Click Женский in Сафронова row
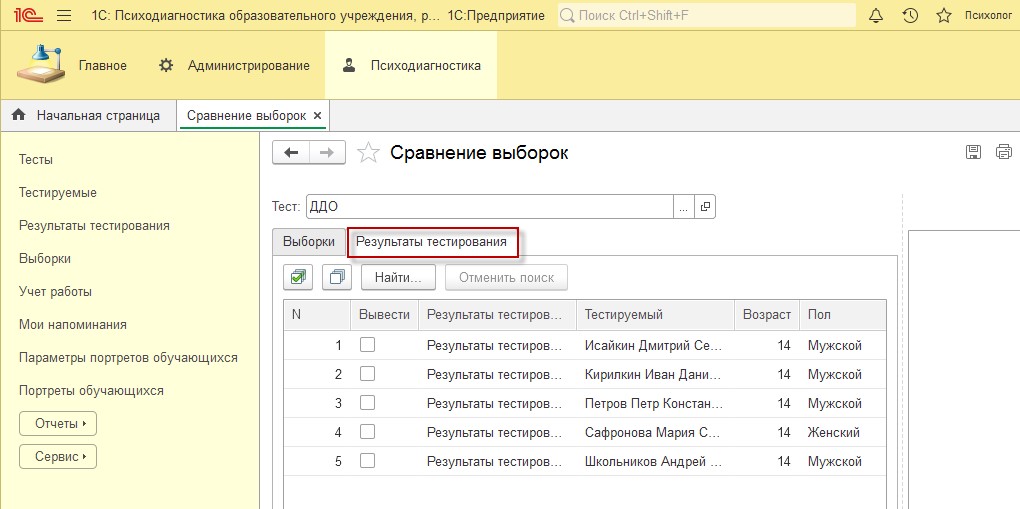The width and height of the screenshot is (1020, 509). [834, 432]
